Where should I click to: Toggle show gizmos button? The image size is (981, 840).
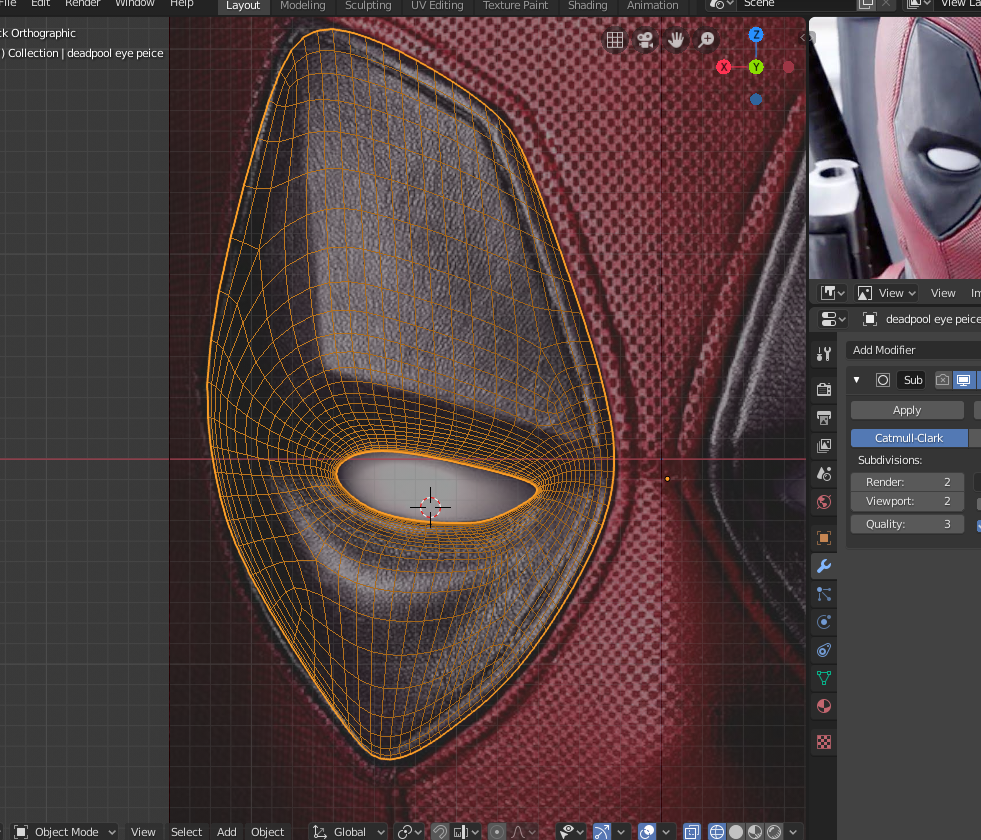(x=601, y=832)
